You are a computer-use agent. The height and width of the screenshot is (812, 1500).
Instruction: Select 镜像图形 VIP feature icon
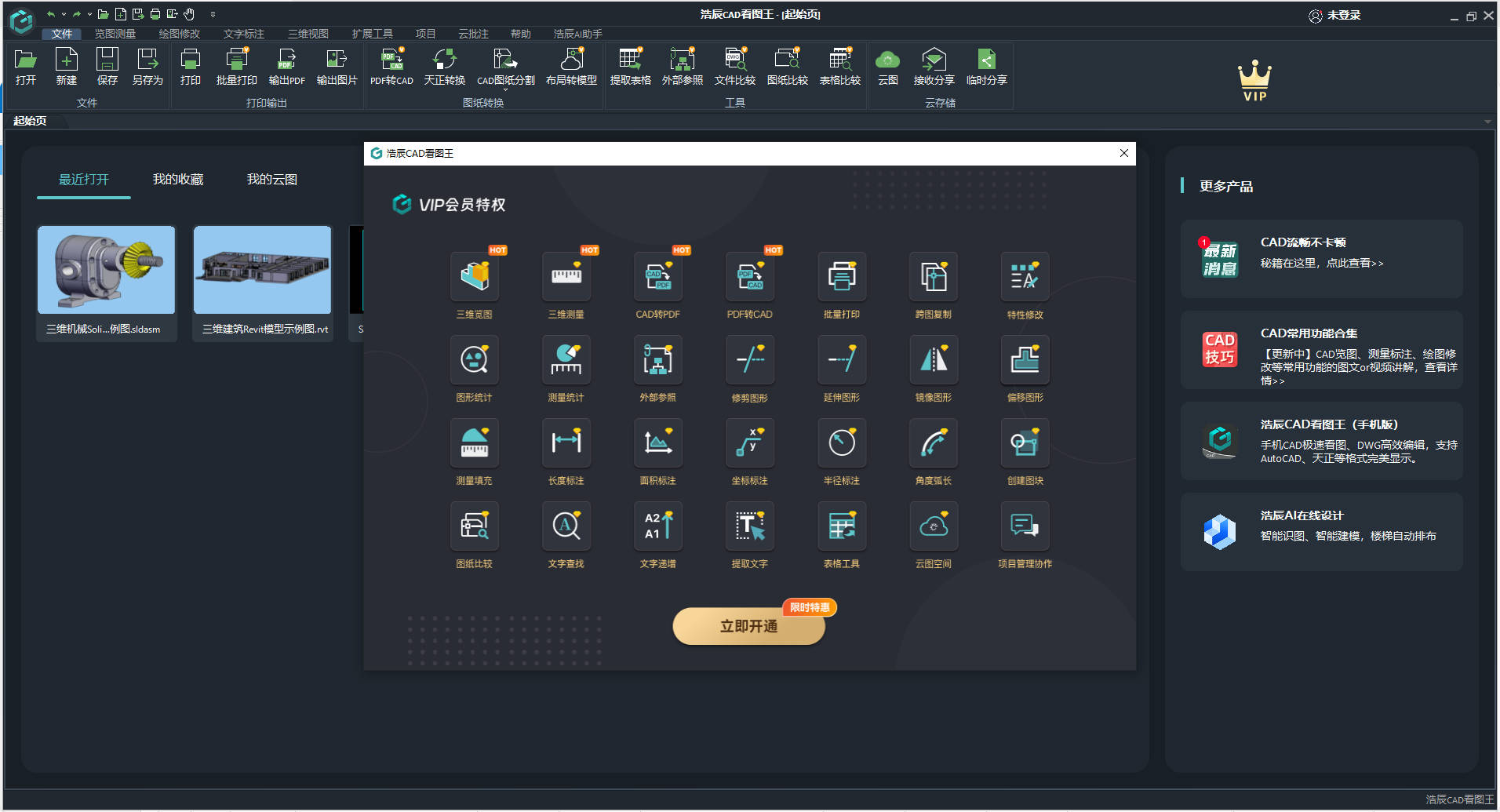tap(934, 359)
